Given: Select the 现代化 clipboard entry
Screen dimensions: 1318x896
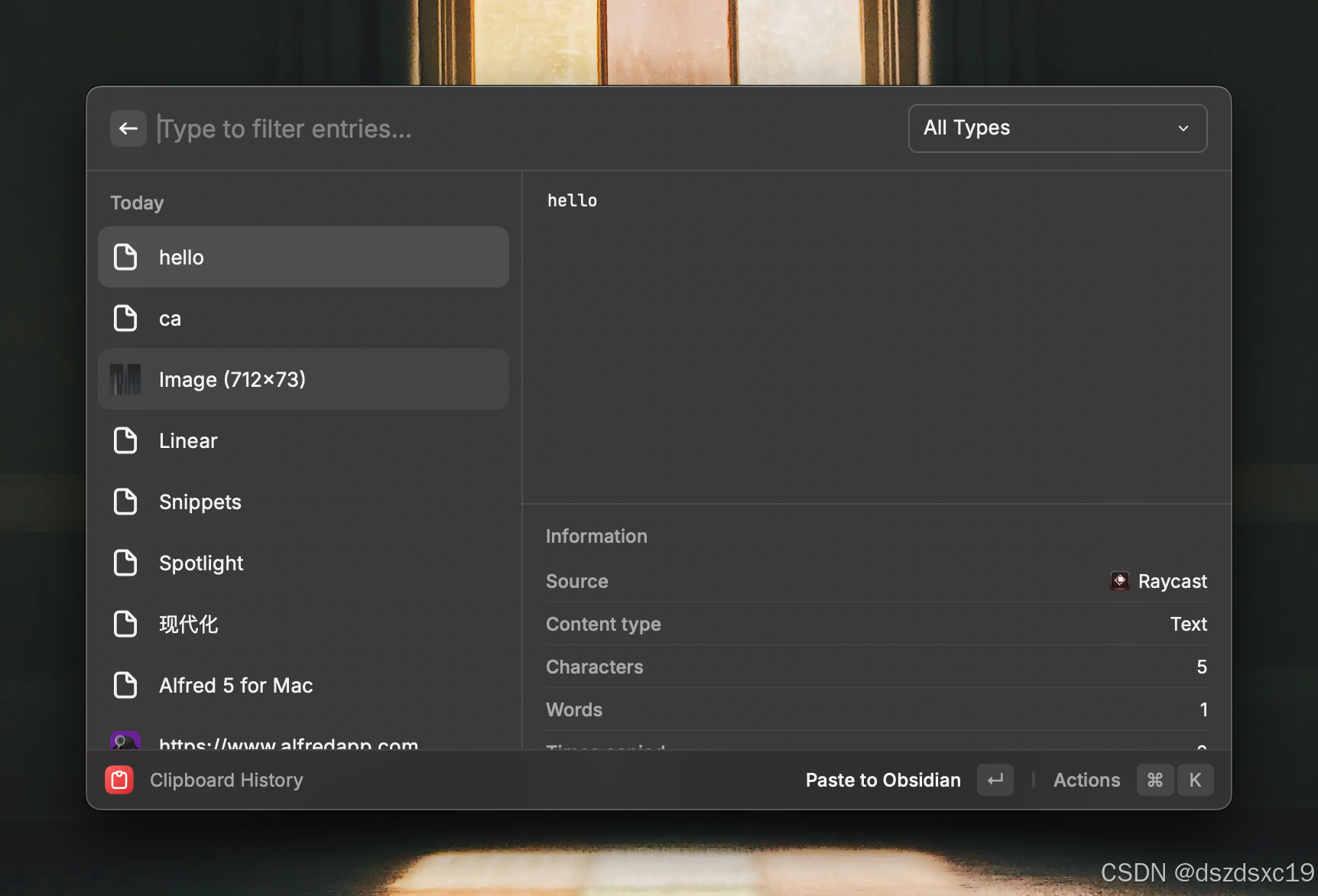Looking at the screenshot, I should click(x=304, y=624).
